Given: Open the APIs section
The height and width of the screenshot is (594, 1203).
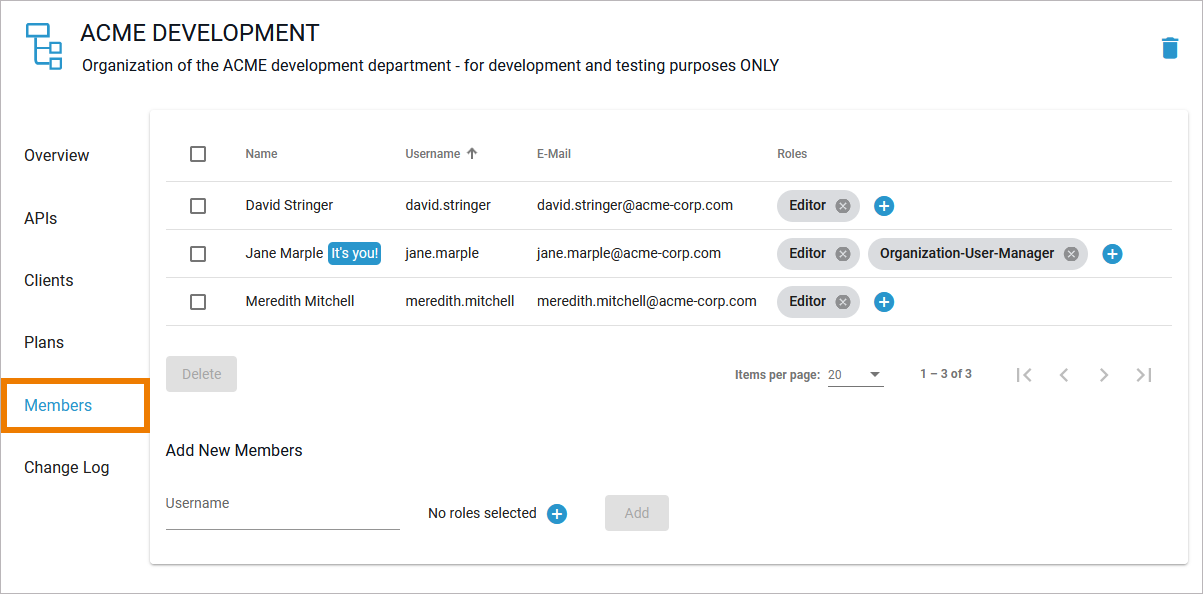Looking at the screenshot, I should 41,218.
